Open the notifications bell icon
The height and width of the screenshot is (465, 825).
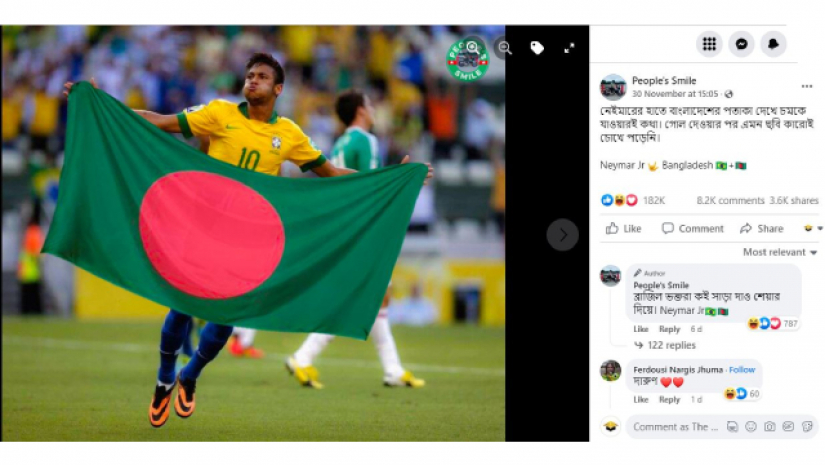click(x=773, y=44)
